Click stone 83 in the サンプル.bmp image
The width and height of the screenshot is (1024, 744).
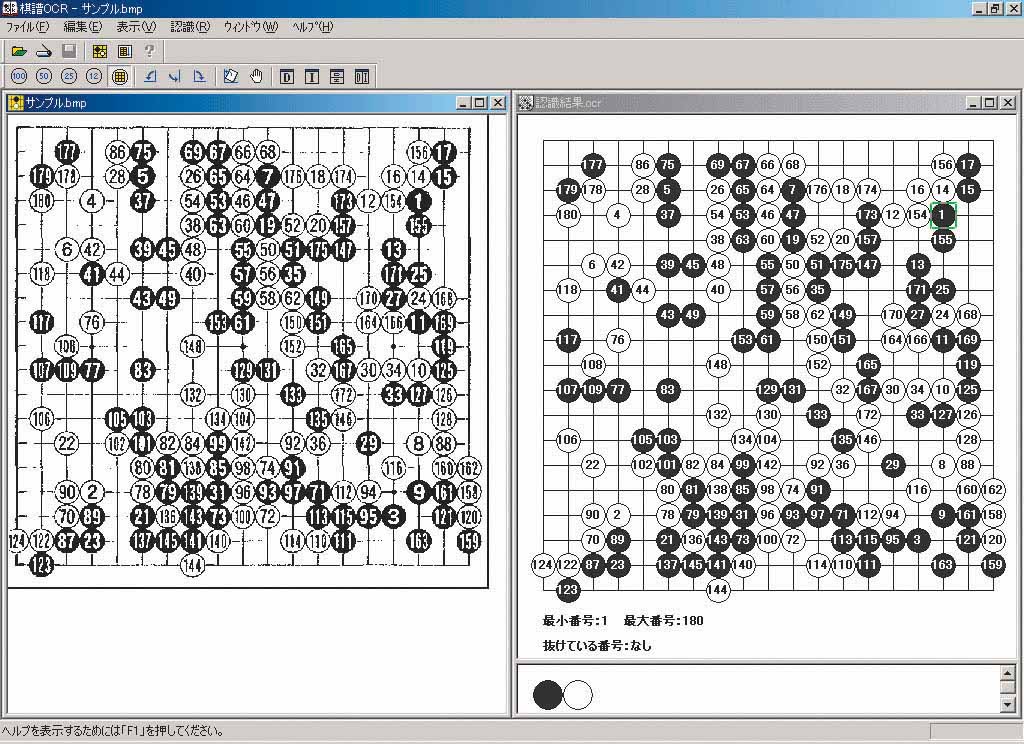coord(142,370)
